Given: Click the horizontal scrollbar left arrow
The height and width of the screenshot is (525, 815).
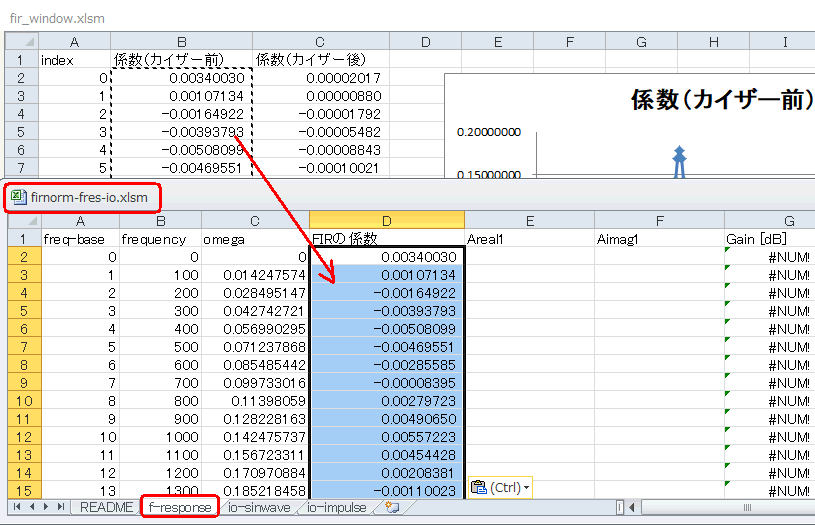Looking at the screenshot, I should (x=632, y=507).
